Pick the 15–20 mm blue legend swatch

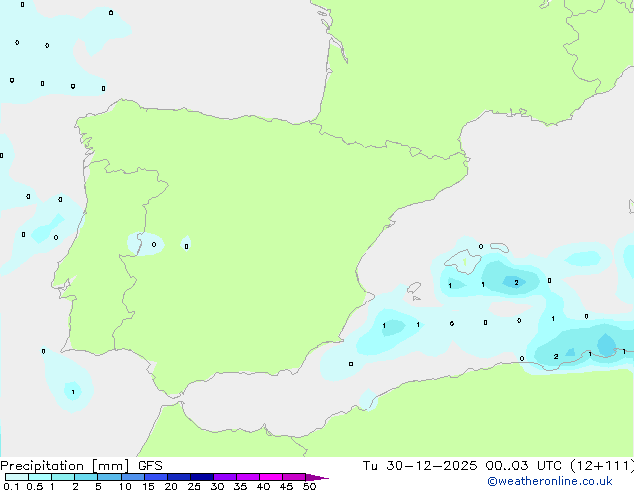tap(156, 477)
